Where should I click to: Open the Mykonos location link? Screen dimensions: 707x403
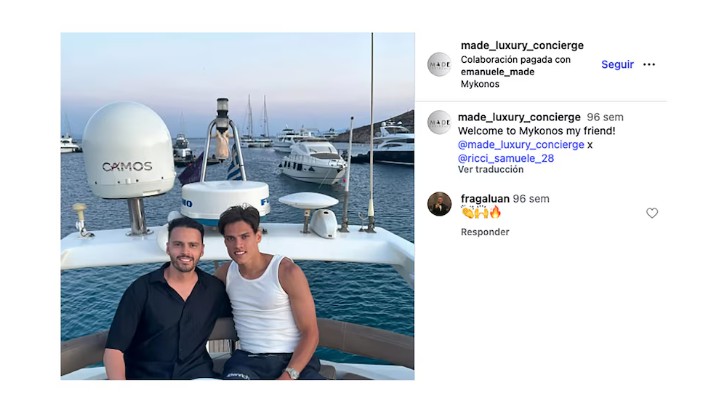coord(480,85)
